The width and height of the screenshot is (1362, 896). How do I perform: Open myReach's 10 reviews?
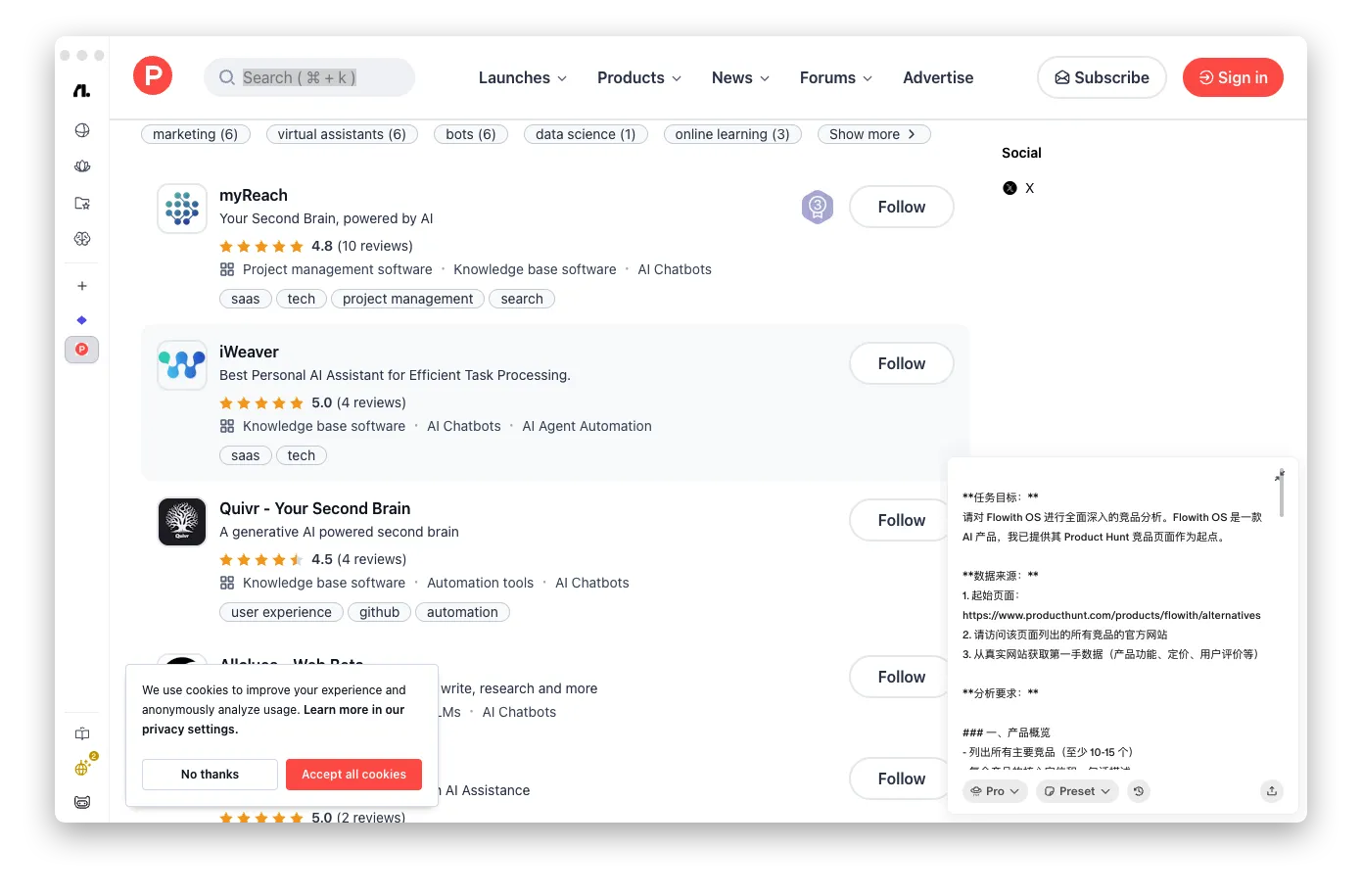[375, 246]
